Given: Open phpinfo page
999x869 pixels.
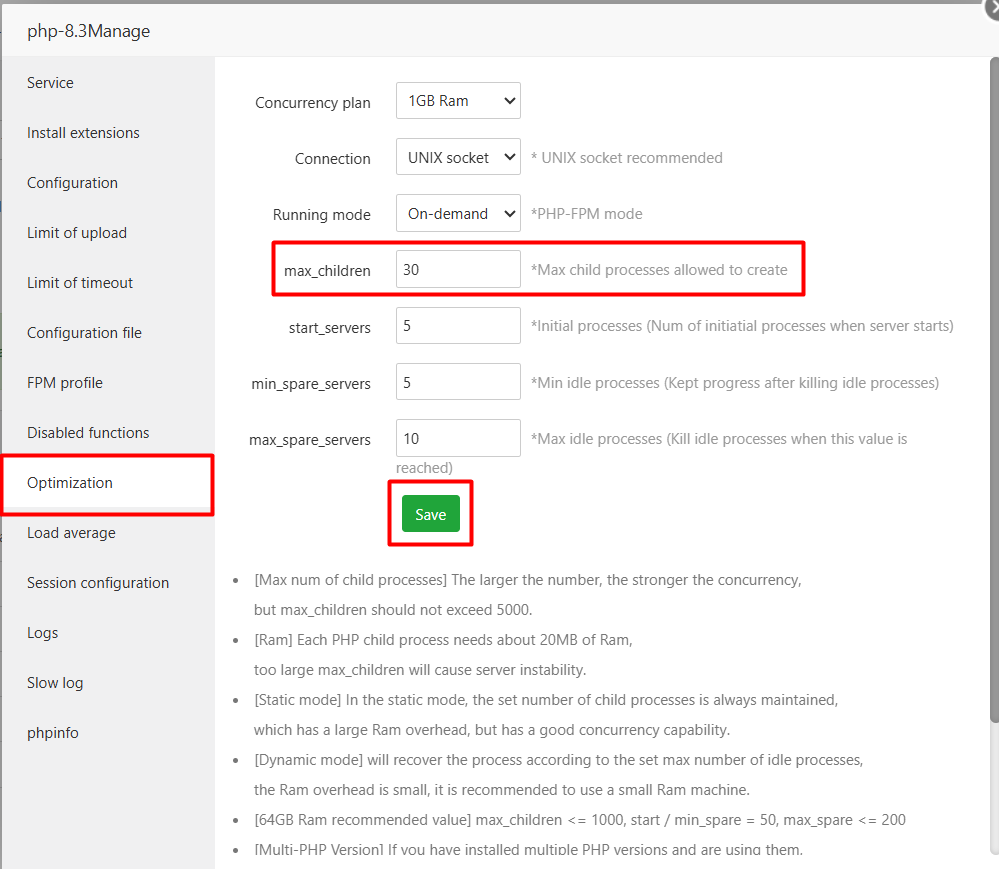Looking at the screenshot, I should click(53, 733).
